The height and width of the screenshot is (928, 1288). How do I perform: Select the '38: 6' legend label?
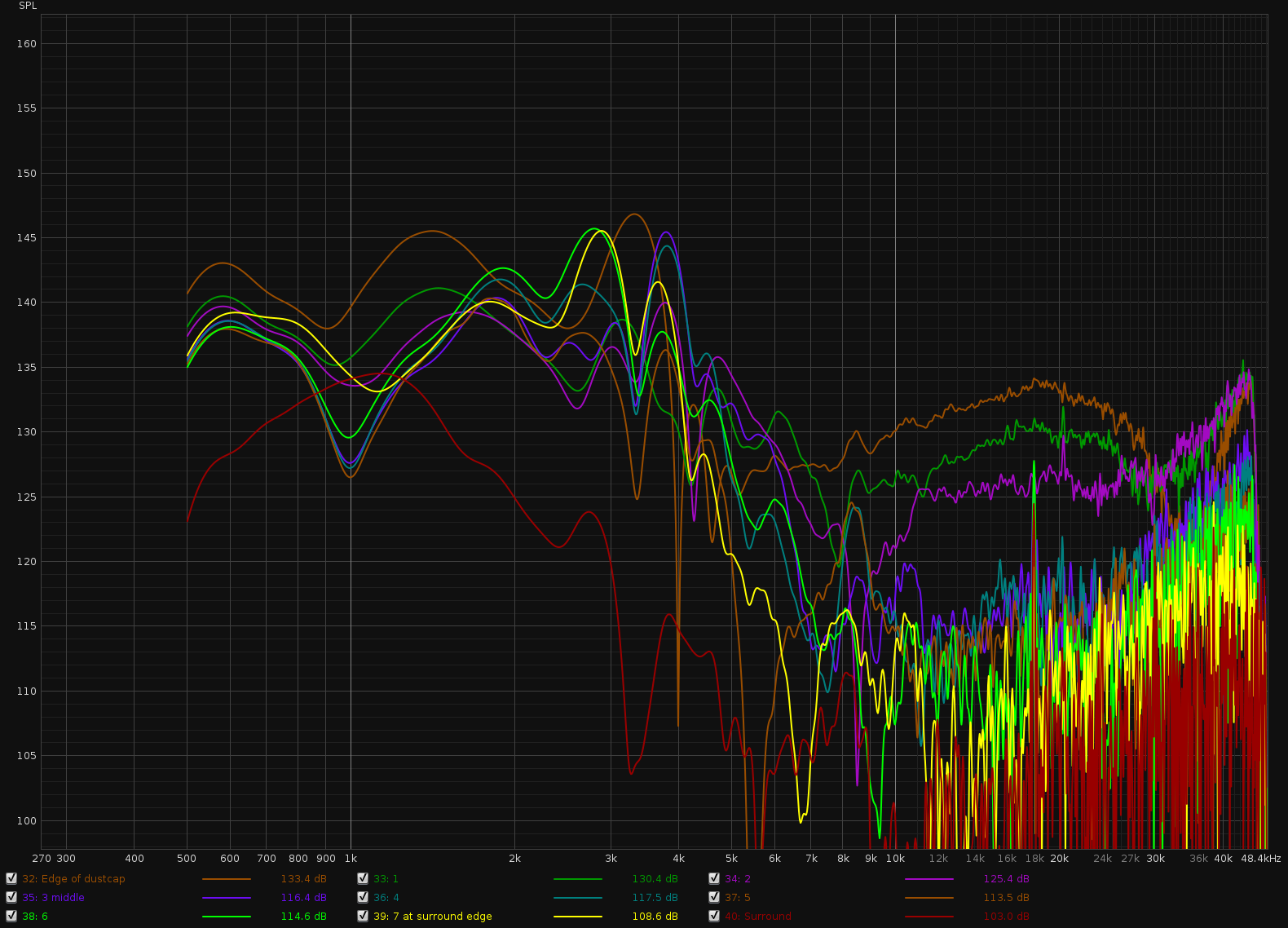(x=35, y=917)
